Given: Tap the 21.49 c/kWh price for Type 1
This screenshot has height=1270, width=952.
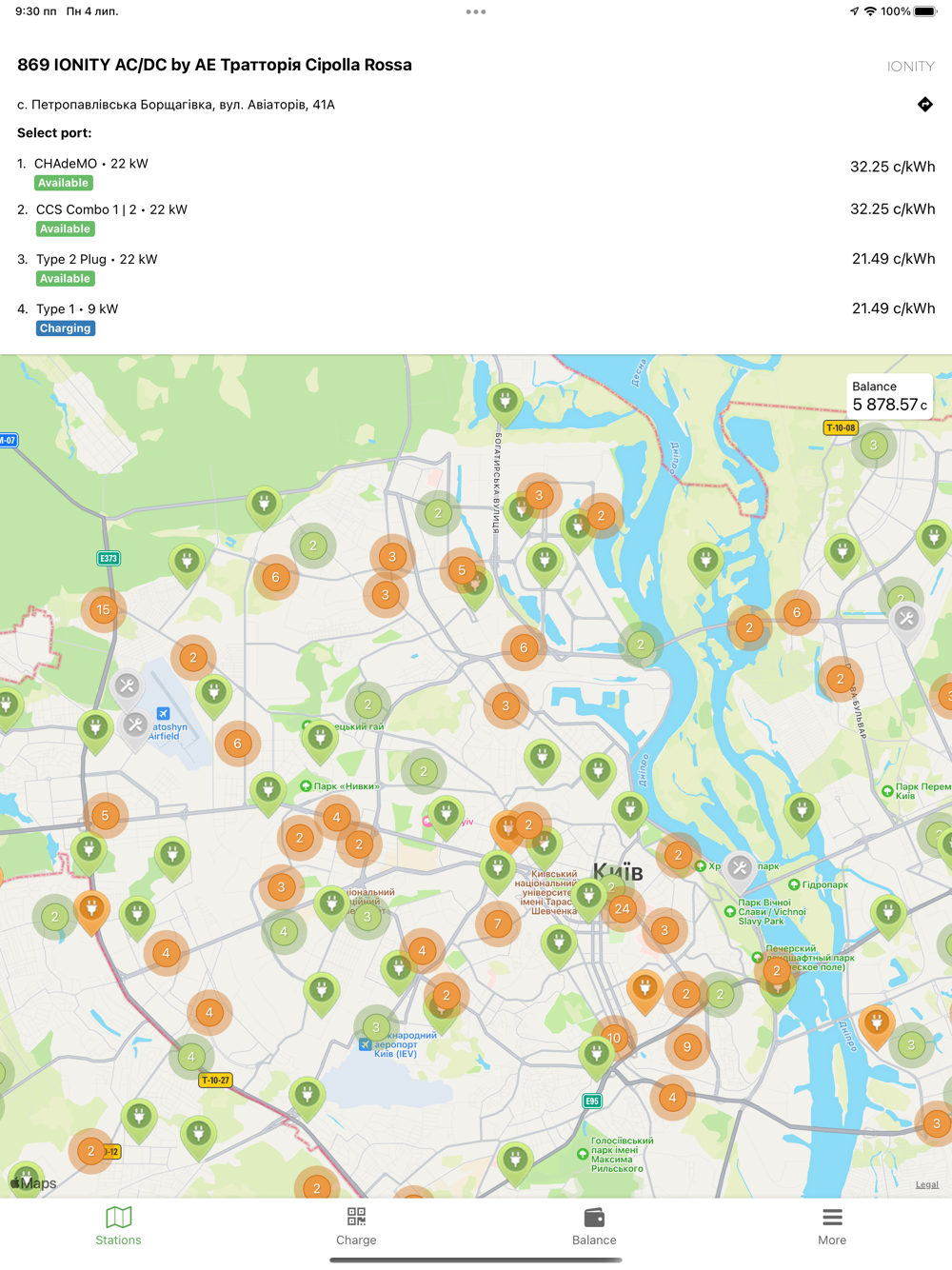Looking at the screenshot, I should tap(893, 308).
